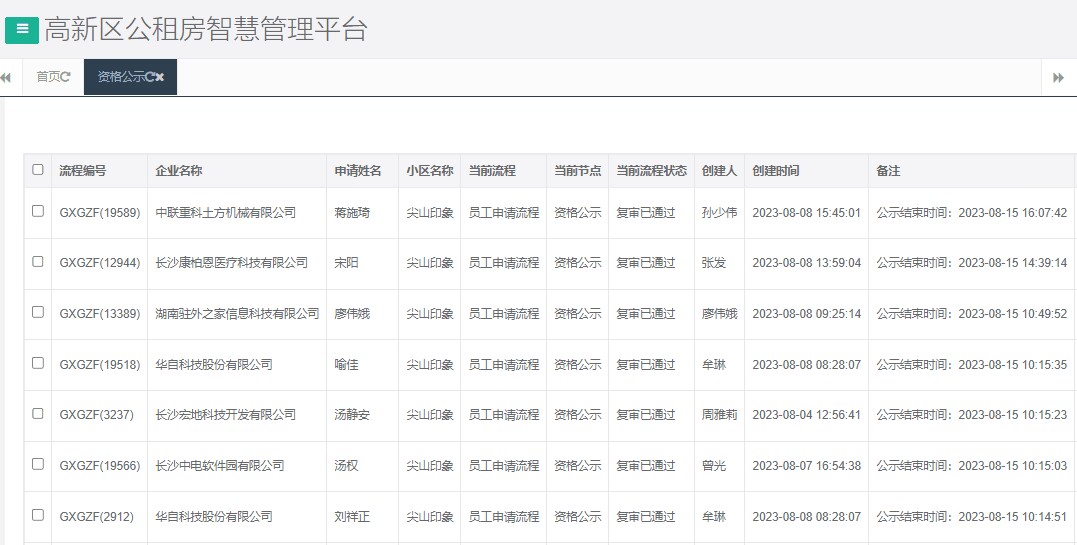This screenshot has height=545, width=1077.
Task: Click remark ending 2023-08-15 10:15:03
Action: (972, 465)
